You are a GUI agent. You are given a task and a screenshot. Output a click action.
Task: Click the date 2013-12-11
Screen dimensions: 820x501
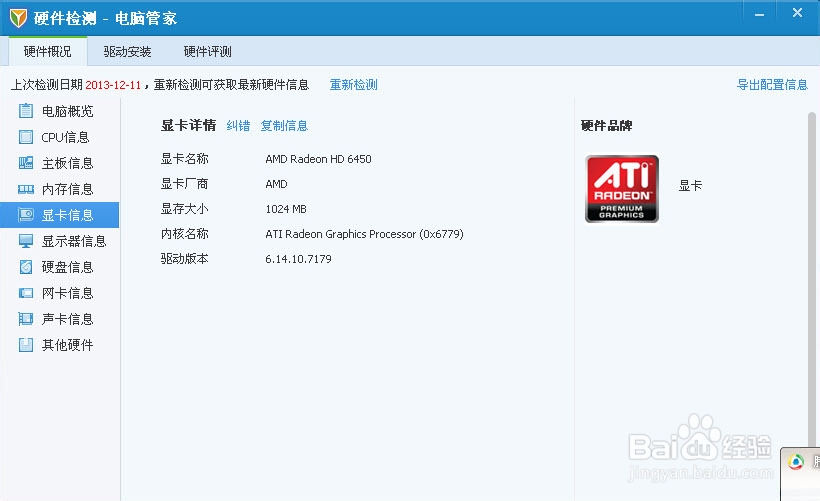tap(113, 85)
